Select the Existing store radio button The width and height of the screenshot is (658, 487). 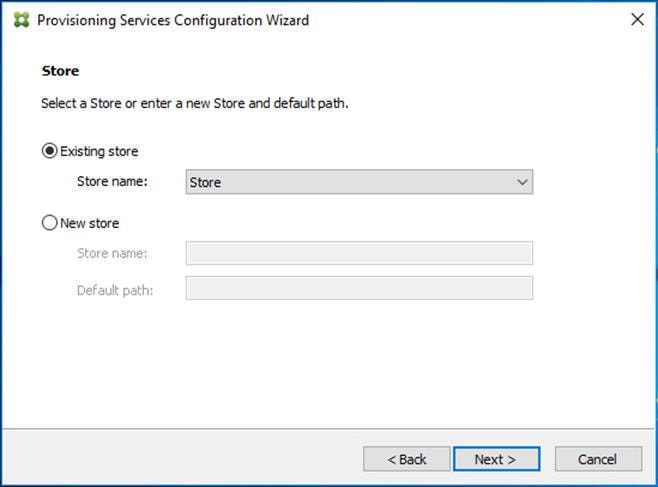pyautogui.click(x=50, y=151)
